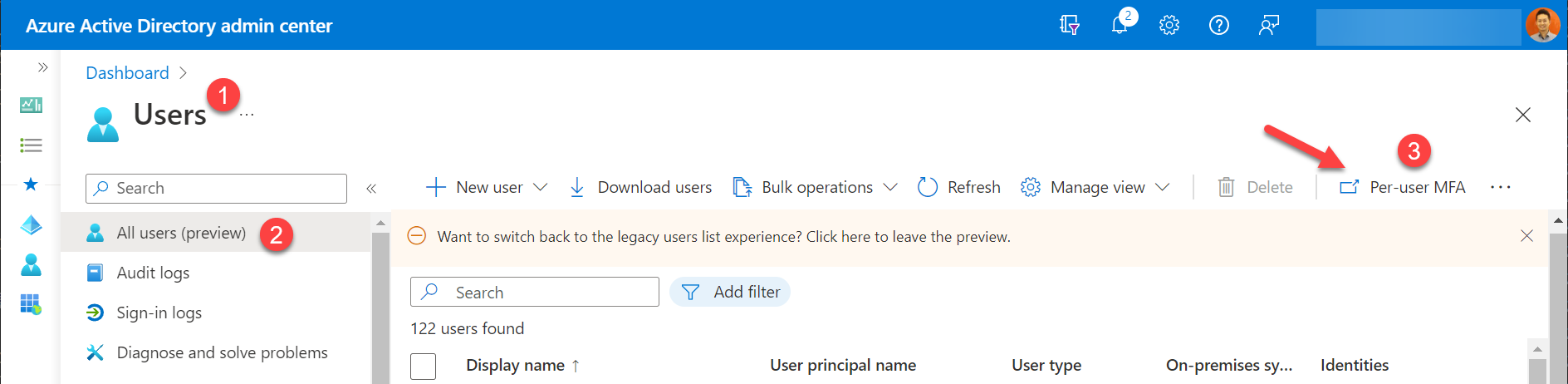Open Per-user MFA
The width and height of the screenshot is (1568, 384).
point(1402,187)
